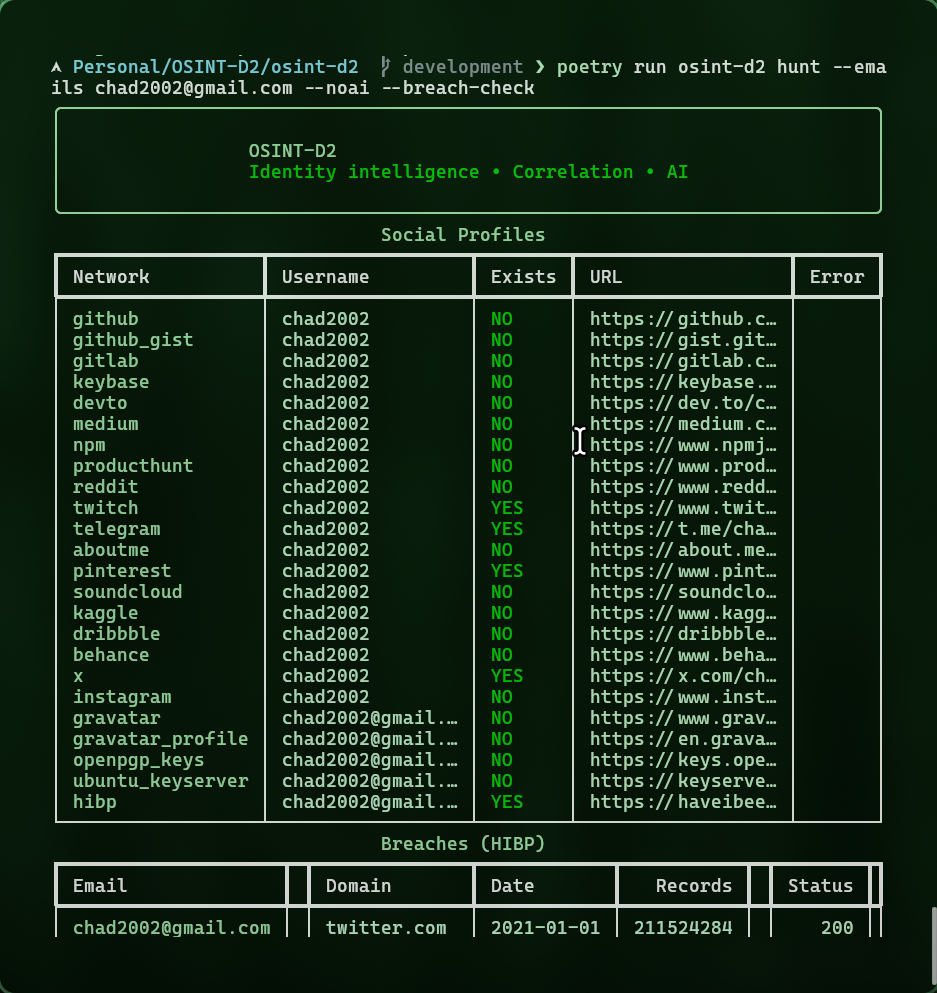Click the 'Email' column header

click(x=99, y=885)
